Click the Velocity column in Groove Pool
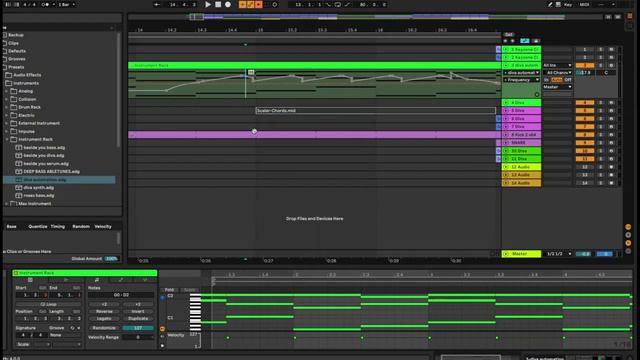The width and height of the screenshot is (640, 360). click(x=103, y=227)
